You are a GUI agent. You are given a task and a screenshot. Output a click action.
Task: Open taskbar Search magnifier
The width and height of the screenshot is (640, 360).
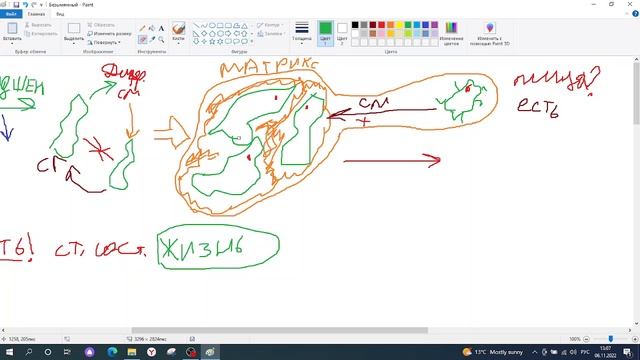[29, 352]
